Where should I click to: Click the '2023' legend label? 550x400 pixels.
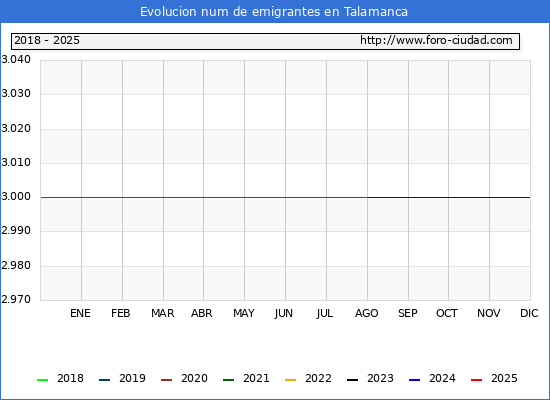click(x=380, y=378)
